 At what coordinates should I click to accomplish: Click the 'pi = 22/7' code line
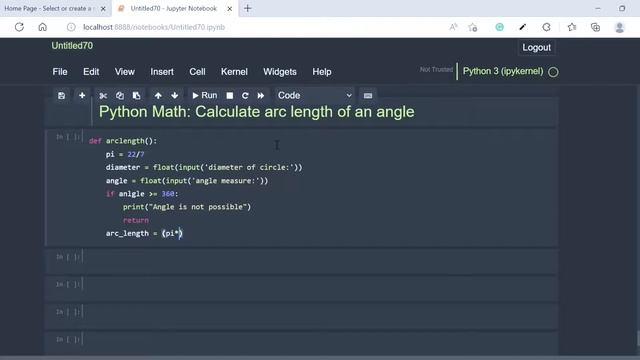(125, 154)
